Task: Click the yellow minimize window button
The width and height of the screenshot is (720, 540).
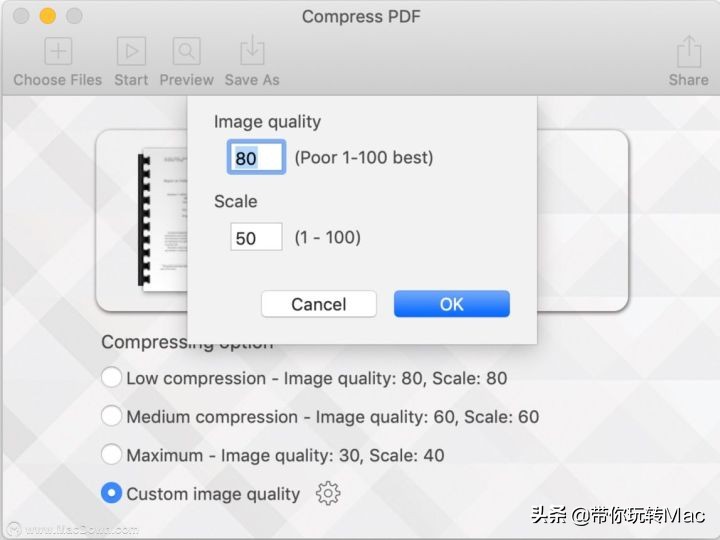Action: point(47,16)
